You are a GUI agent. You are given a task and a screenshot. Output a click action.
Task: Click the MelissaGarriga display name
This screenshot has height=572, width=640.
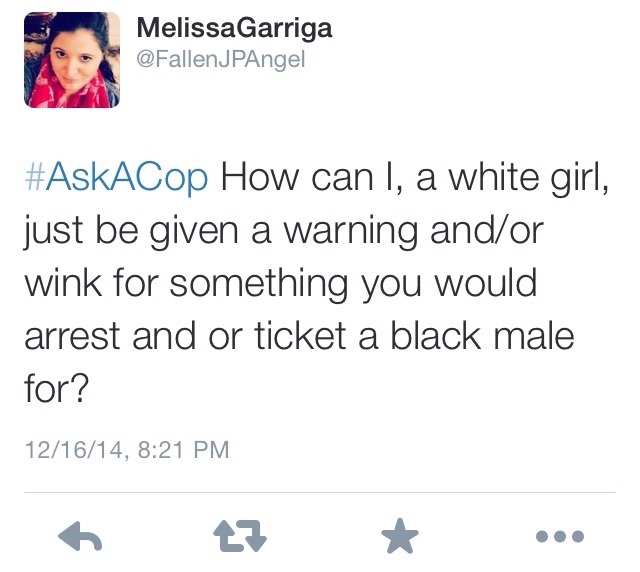click(x=234, y=28)
